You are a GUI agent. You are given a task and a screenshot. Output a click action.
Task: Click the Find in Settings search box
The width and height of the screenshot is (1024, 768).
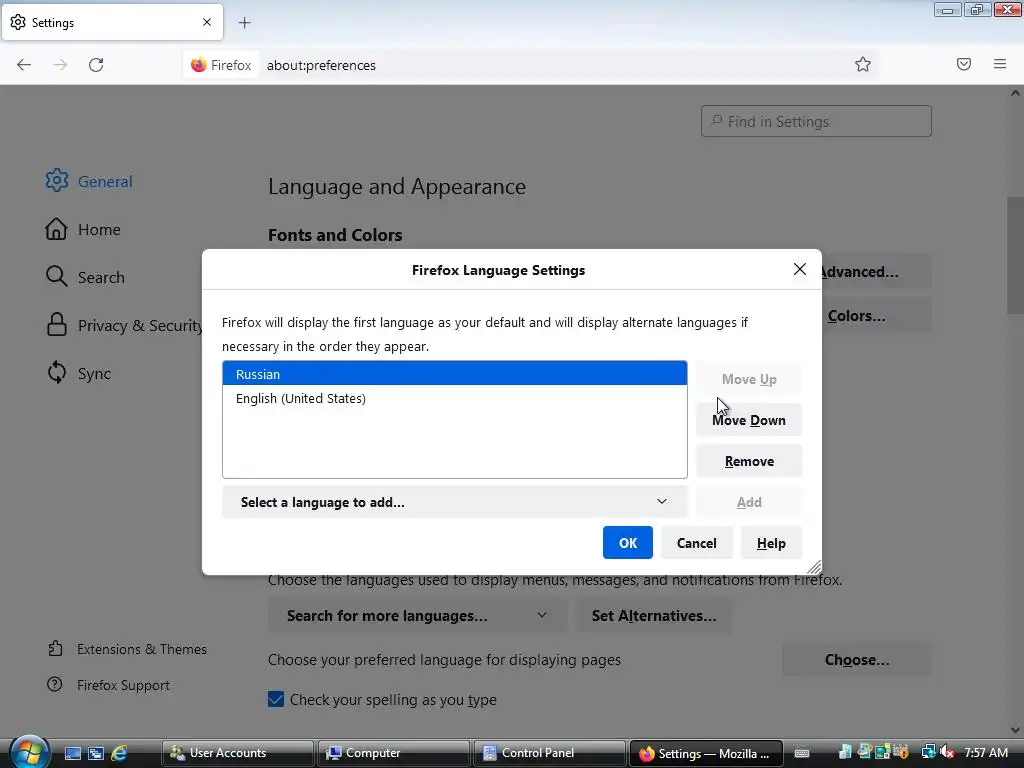(x=816, y=121)
